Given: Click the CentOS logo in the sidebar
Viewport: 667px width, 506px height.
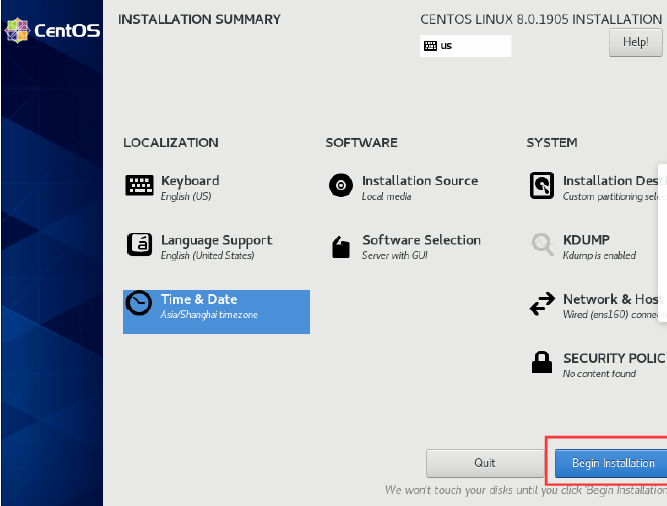Looking at the screenshot, I should coord(52,31).
